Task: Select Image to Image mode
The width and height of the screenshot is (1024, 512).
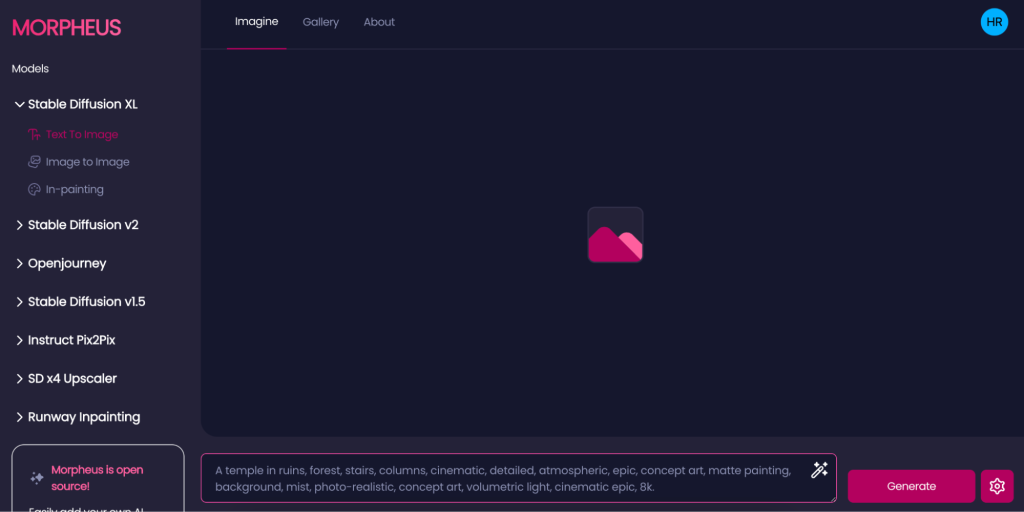Action: [x=88, y=162]
